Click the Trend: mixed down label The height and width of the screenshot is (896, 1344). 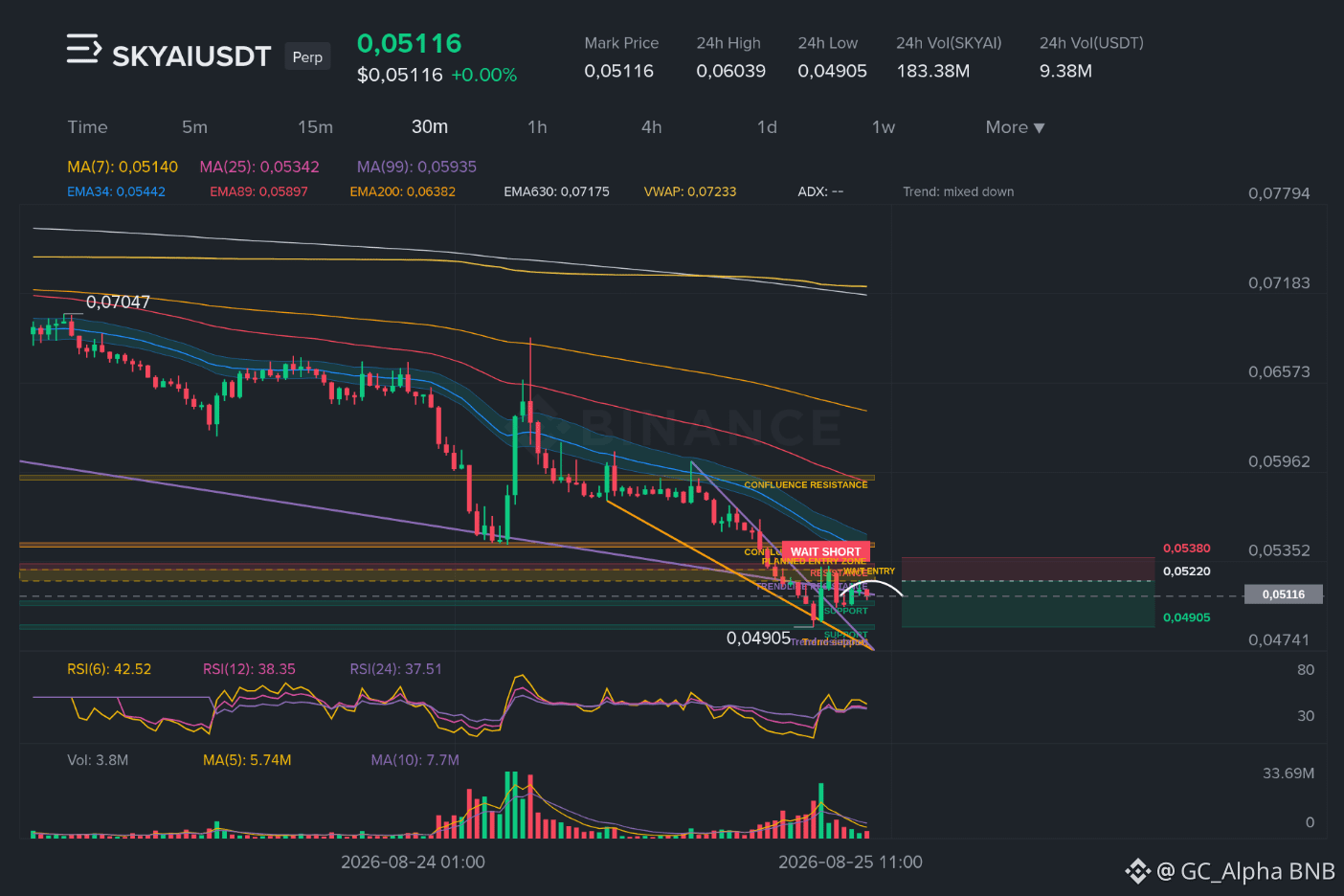(958, 191)
